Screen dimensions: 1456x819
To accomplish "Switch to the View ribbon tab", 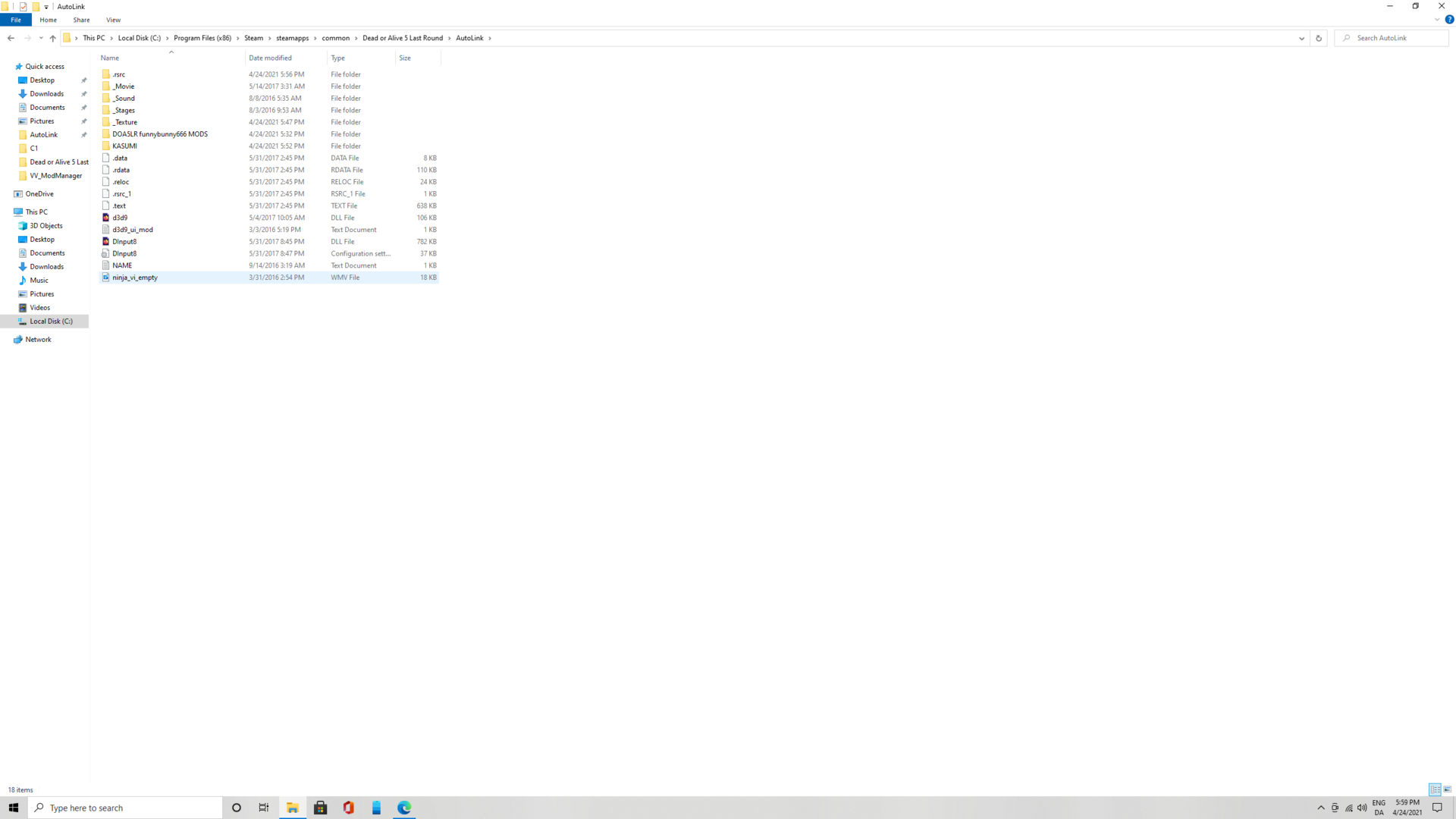I will 113,20.
